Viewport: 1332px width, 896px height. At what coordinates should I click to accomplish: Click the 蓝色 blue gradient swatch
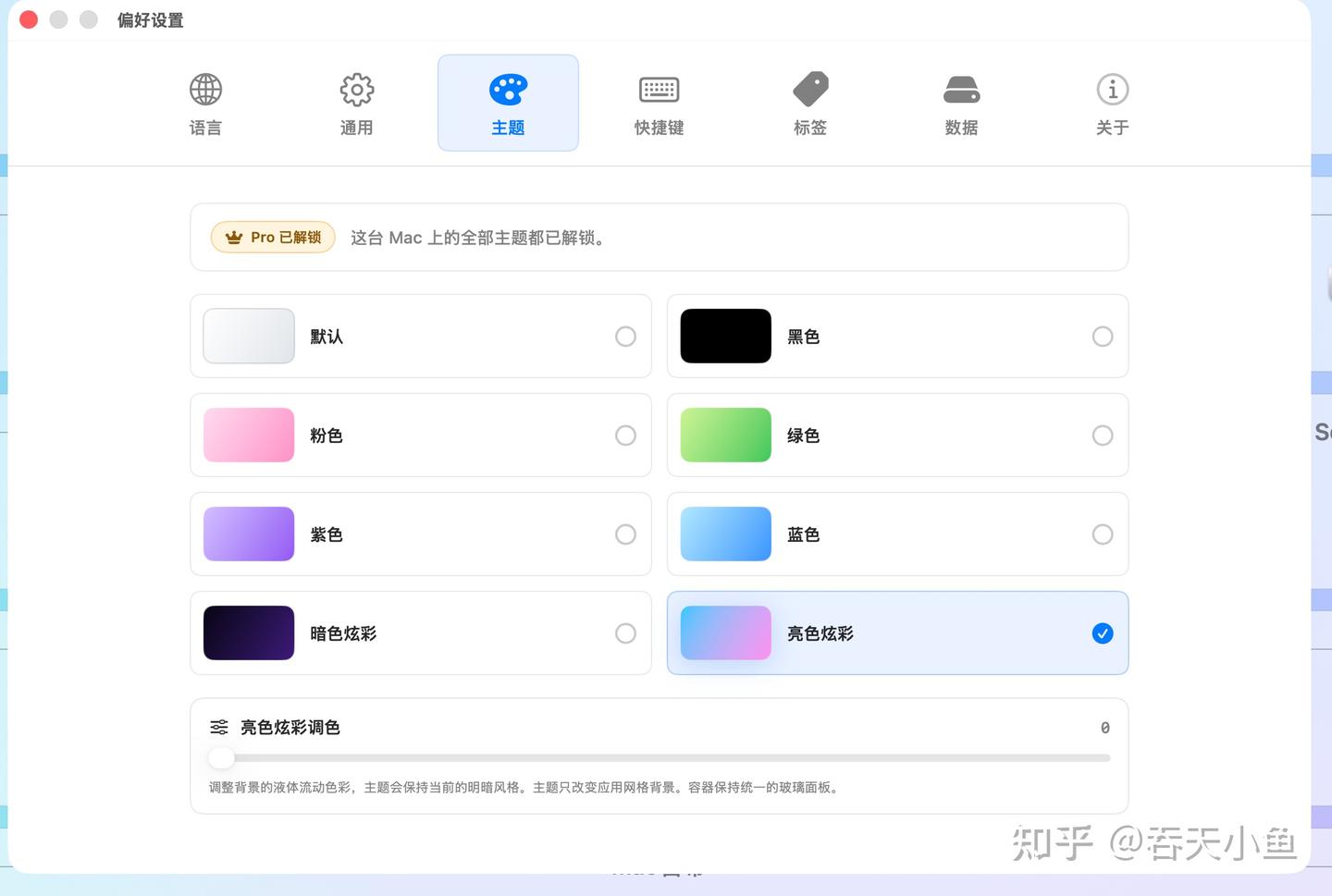coord(726,534)
